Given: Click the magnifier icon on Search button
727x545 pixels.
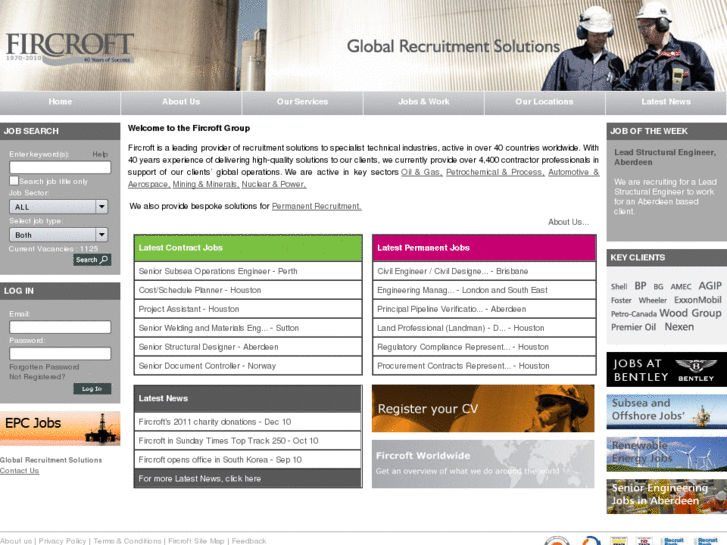Looking at the screenshot, I should coord(104,259).
